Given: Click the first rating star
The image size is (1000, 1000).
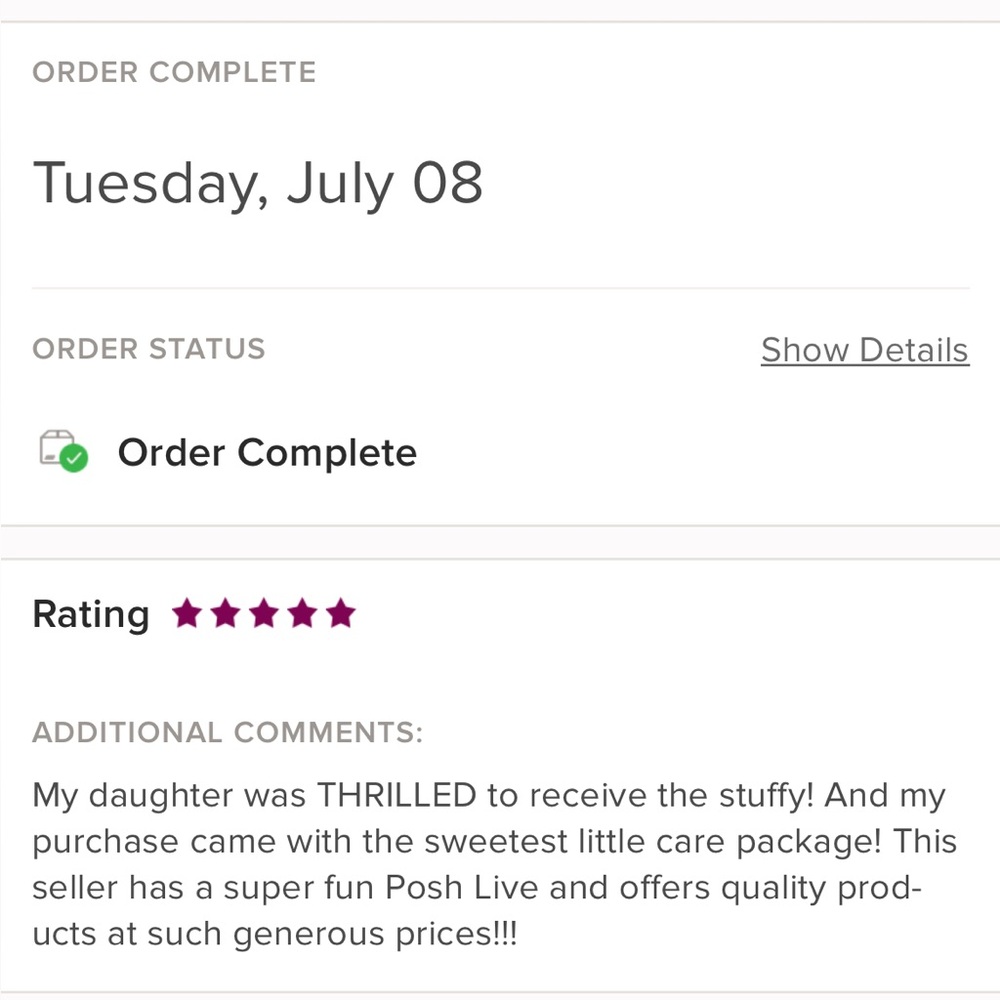Looking at the screenshot, I should [187, 613].
